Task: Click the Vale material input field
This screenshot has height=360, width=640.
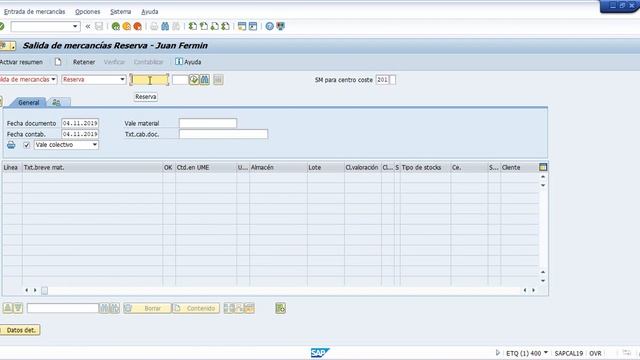Action: [x=208, y=123]
